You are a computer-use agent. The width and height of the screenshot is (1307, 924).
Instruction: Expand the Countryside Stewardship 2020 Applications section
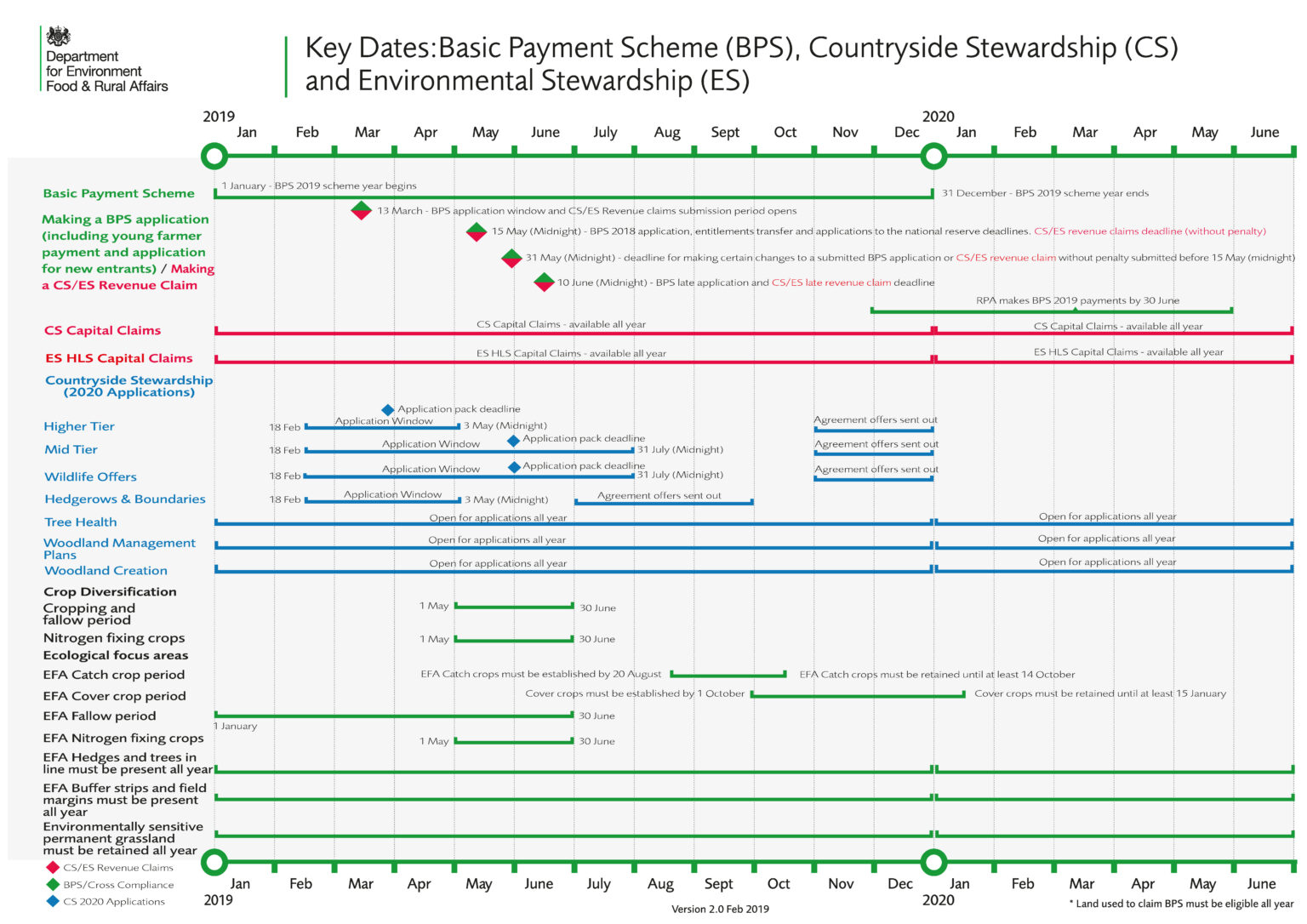pos(128,386)
